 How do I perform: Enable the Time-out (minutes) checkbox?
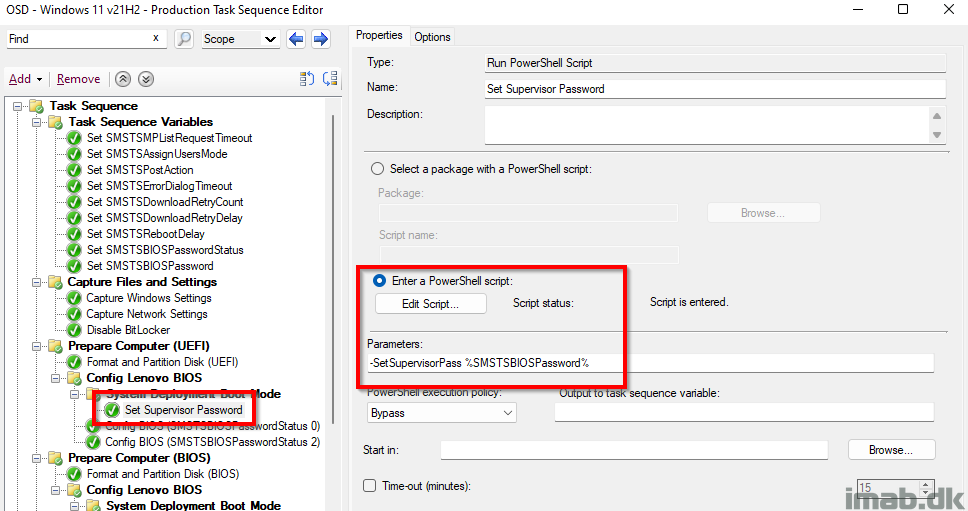click(x=370, y=486)
